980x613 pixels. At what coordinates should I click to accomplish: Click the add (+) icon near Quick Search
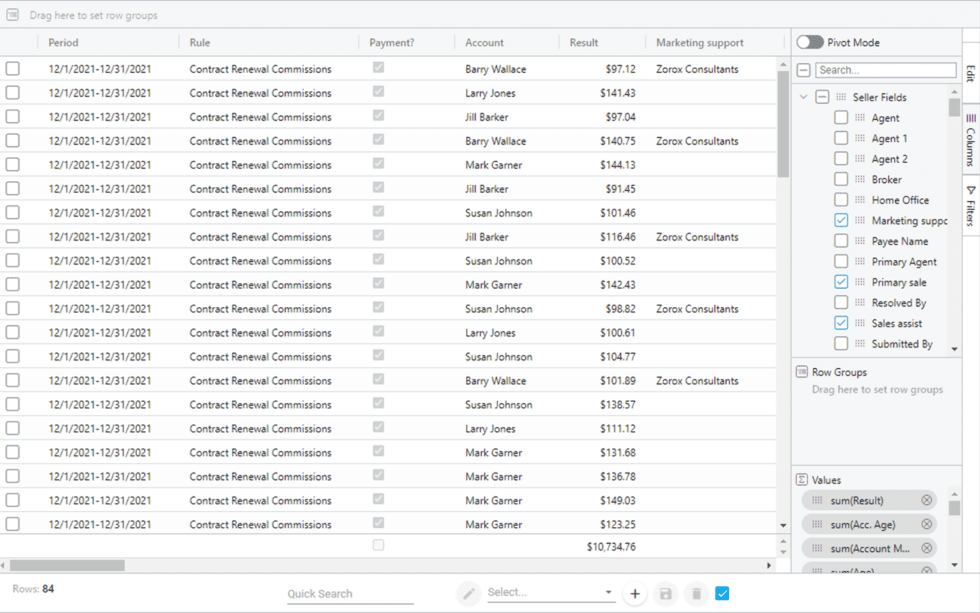635,593
